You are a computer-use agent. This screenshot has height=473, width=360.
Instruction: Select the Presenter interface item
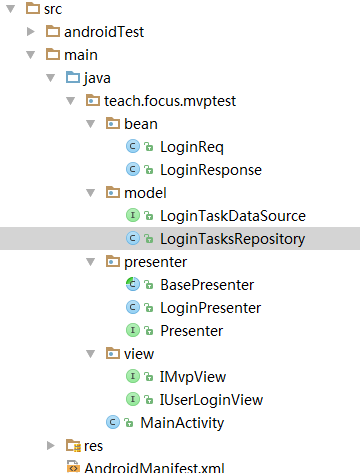pyautogui.click(x=191, y=331)
